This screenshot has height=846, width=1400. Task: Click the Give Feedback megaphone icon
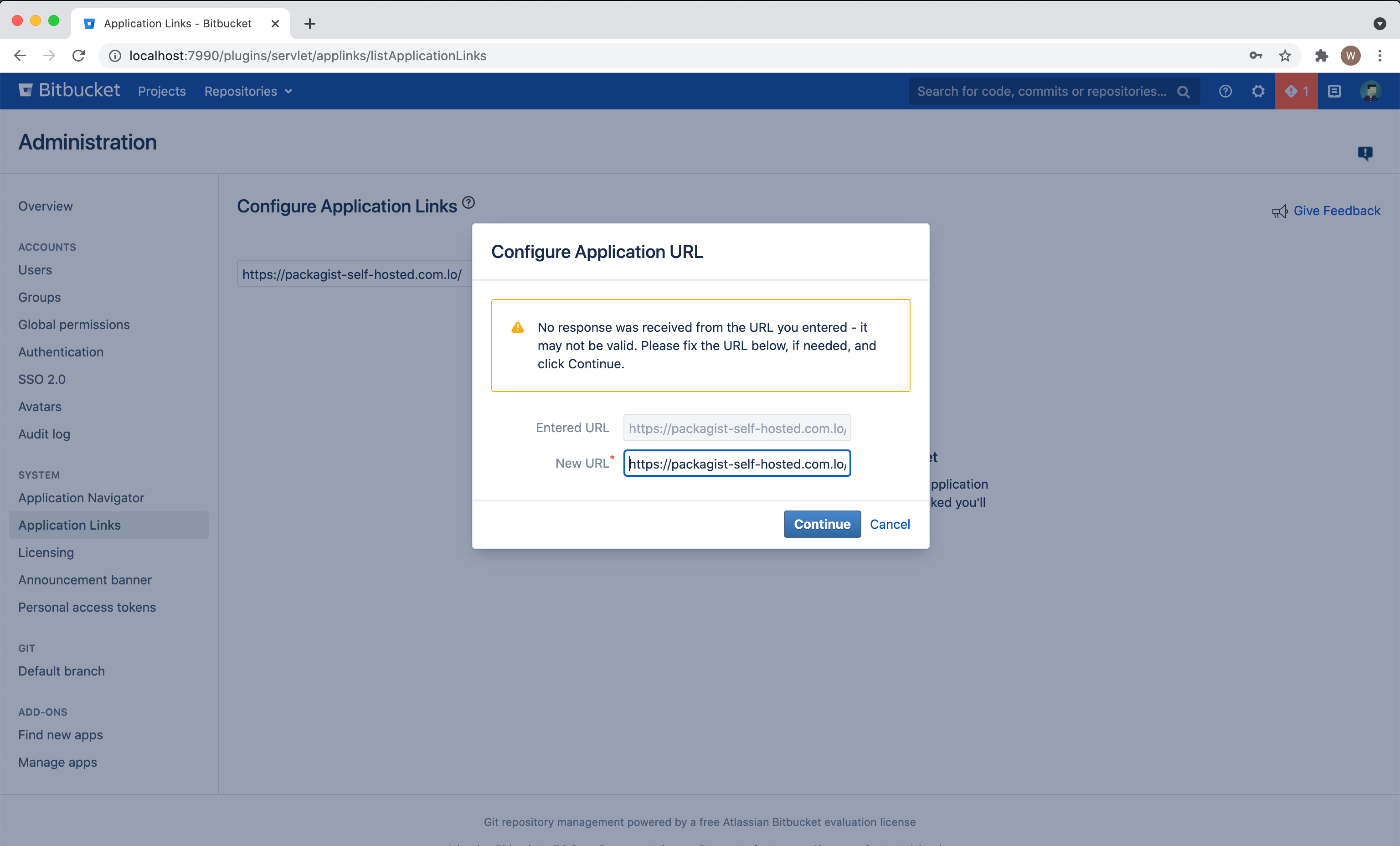[x=1280, y=211]
